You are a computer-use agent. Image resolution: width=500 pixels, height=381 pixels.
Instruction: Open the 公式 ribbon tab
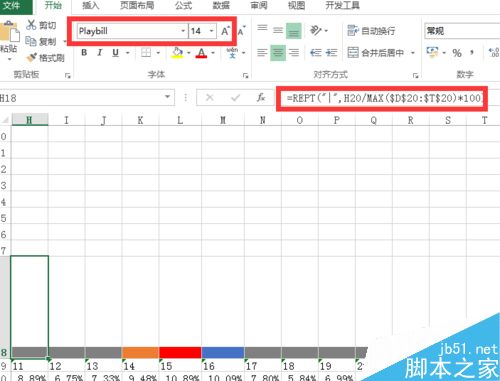183,6
